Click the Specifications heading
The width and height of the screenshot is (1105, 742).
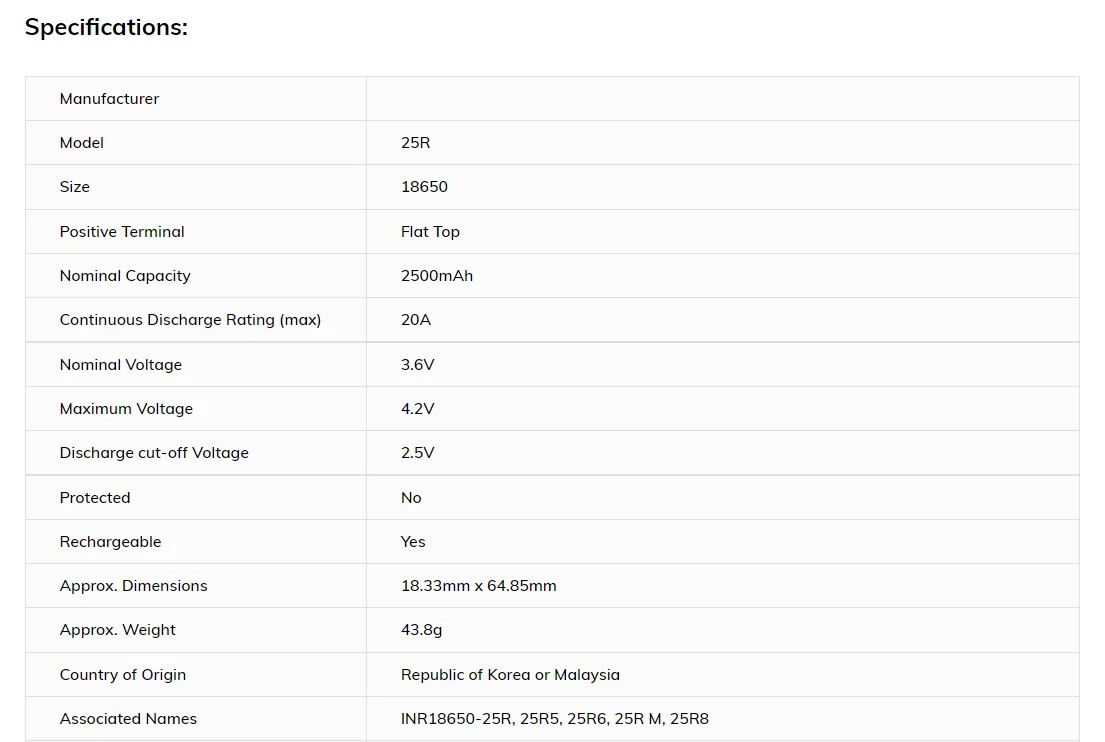click(x=106, y=28)
